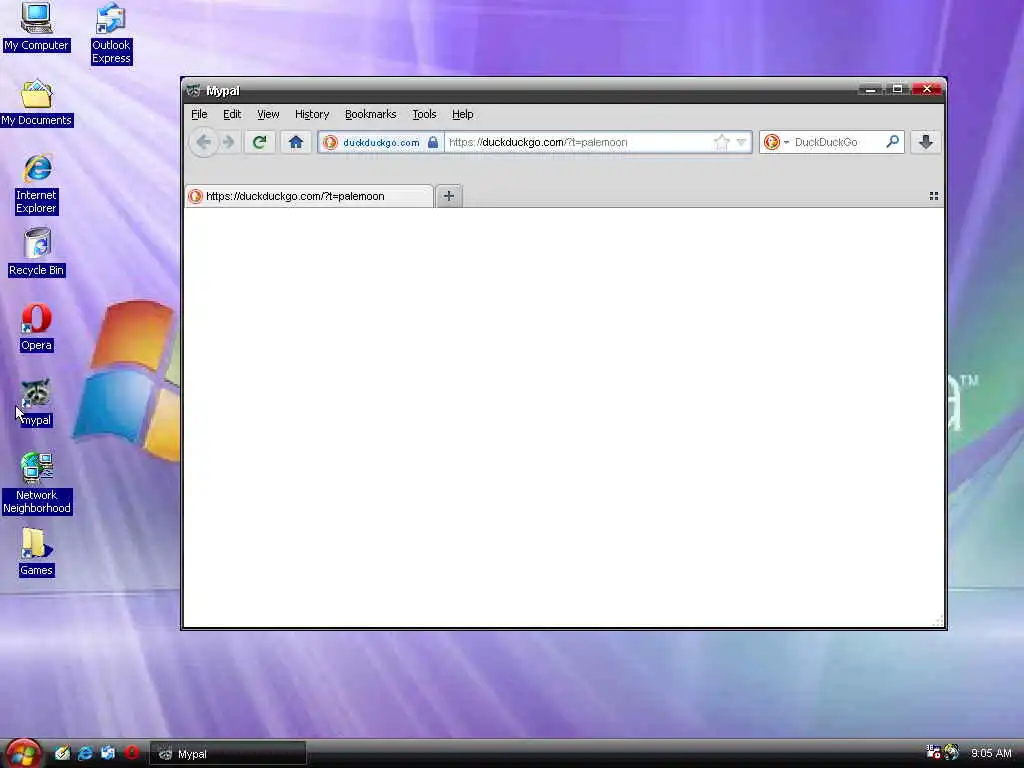Click the last tray icon beside the clock
This screenshot has height=768, width=1024.
coord(952,753)
